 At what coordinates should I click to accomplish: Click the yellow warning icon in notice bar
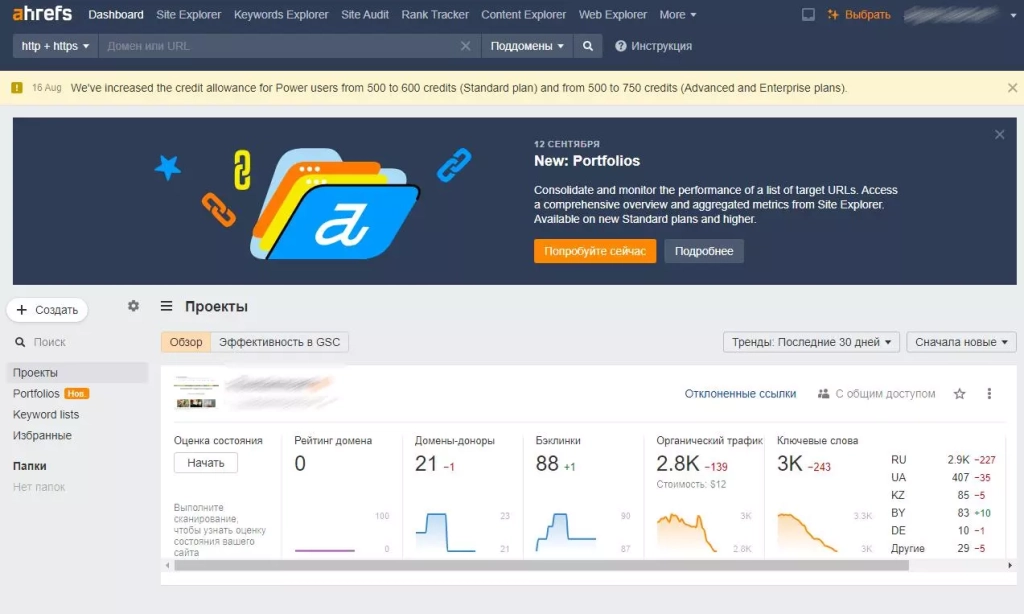click(17, 88)
